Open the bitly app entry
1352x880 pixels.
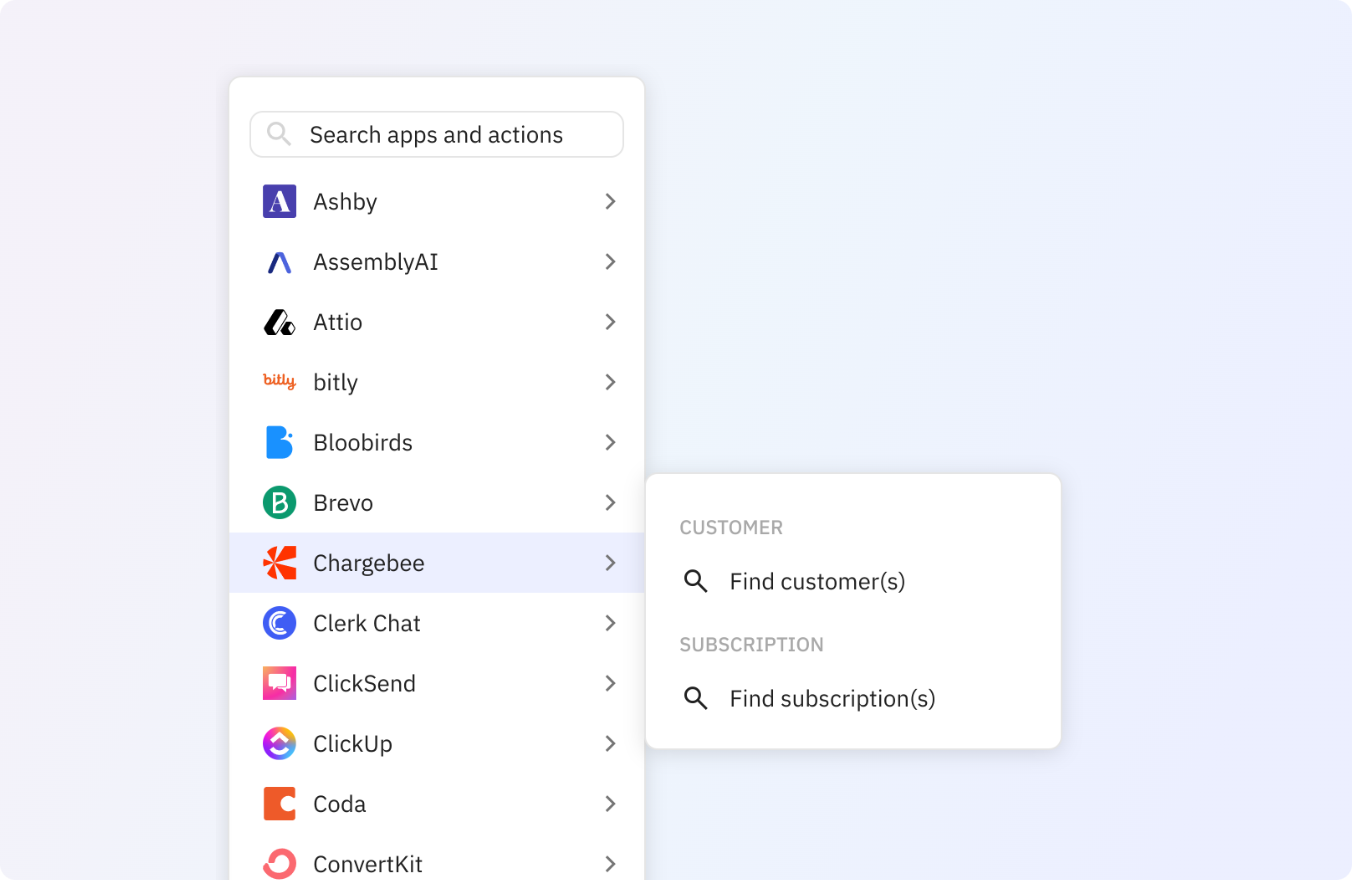(x=436, y=382)
